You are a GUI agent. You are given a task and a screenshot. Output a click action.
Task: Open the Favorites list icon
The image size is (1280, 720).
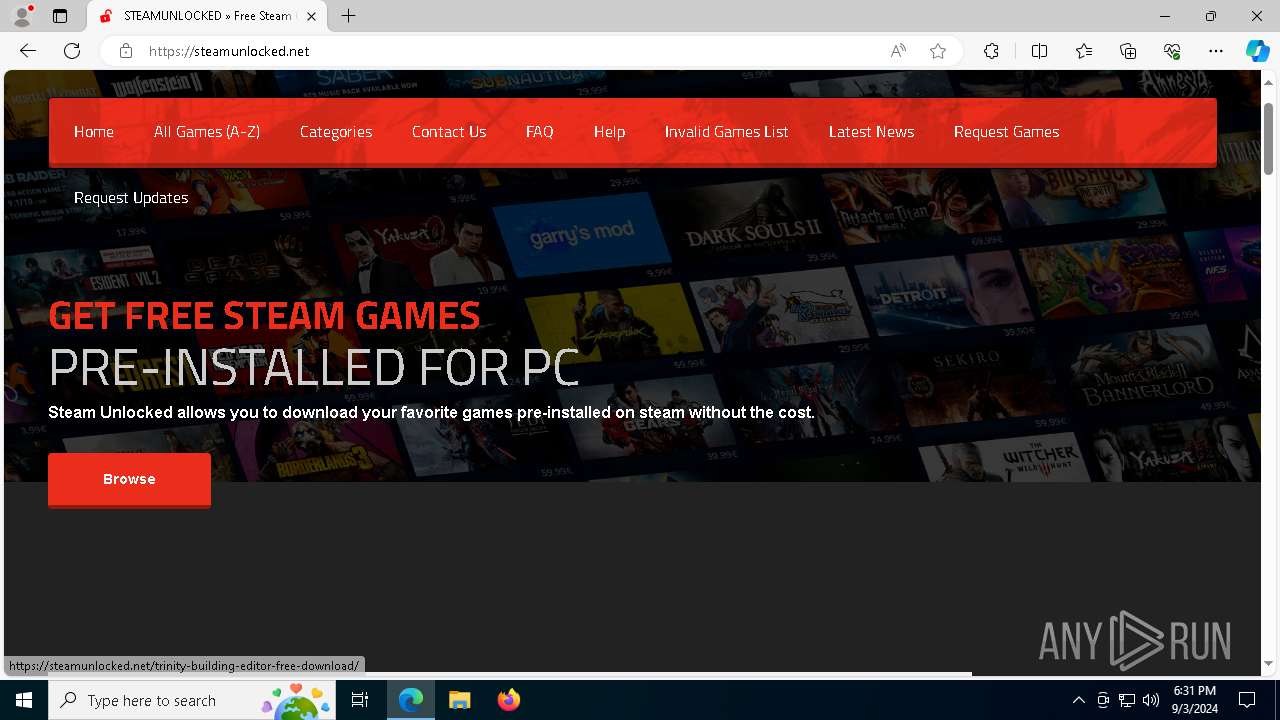tap(1084, 51)
